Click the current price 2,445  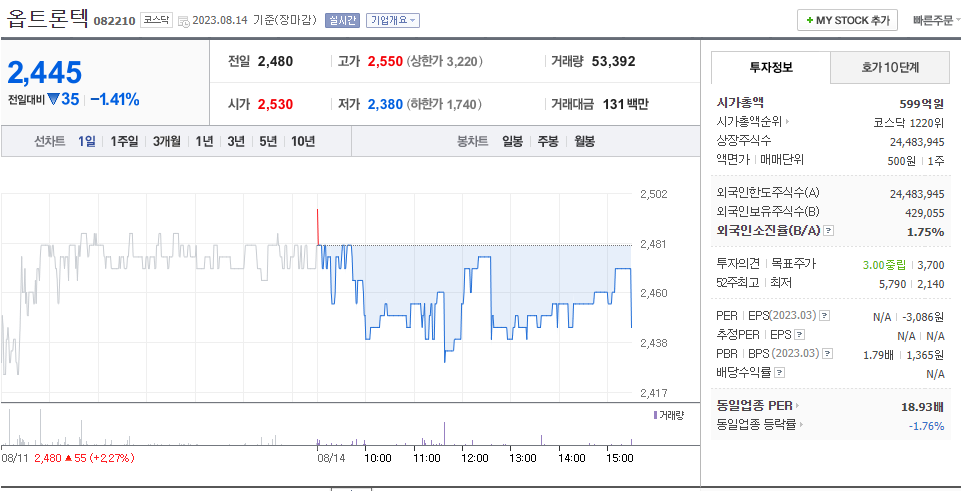44,73
